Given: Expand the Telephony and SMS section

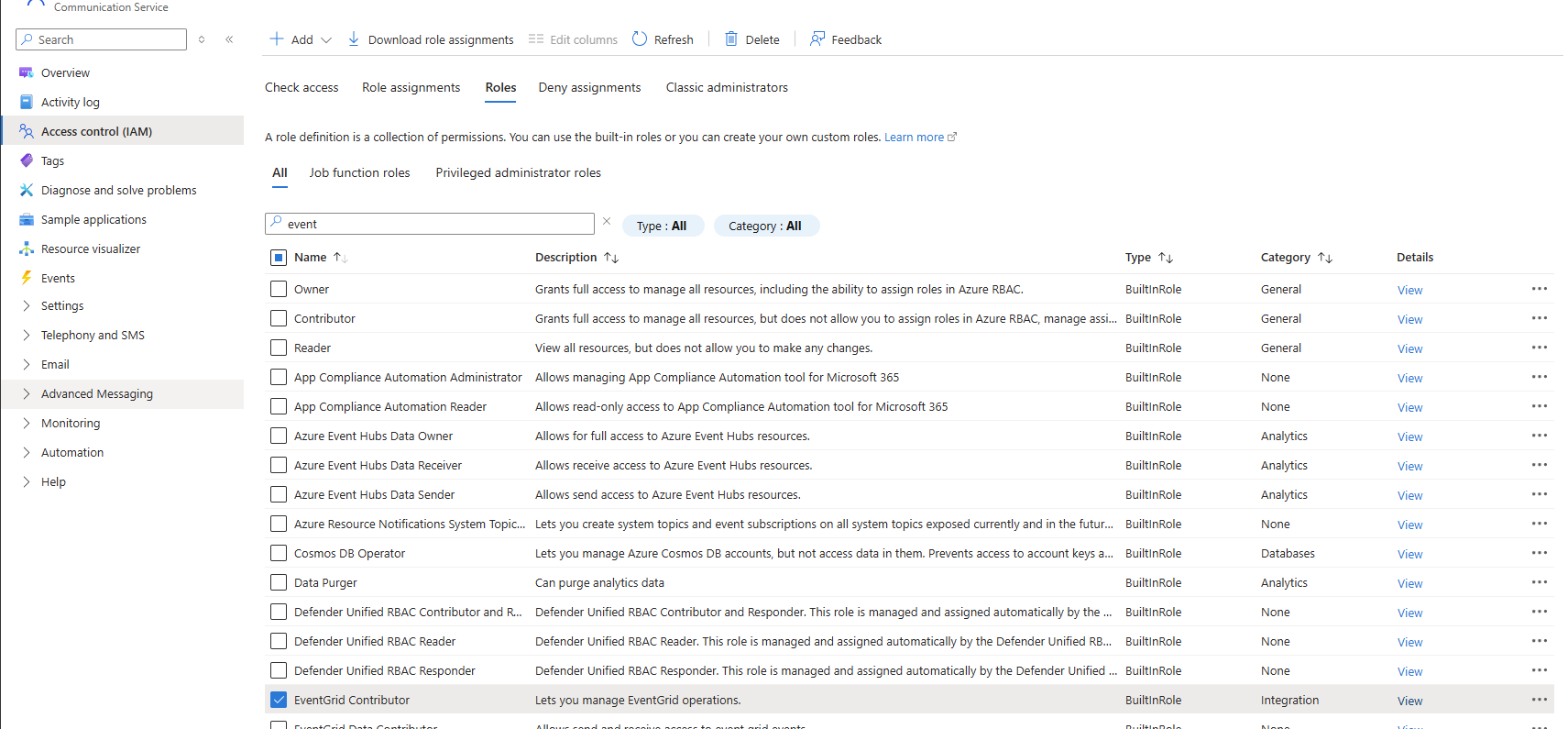Looking at the screenshot, I should pyautogui.click(x=27, y=335).
